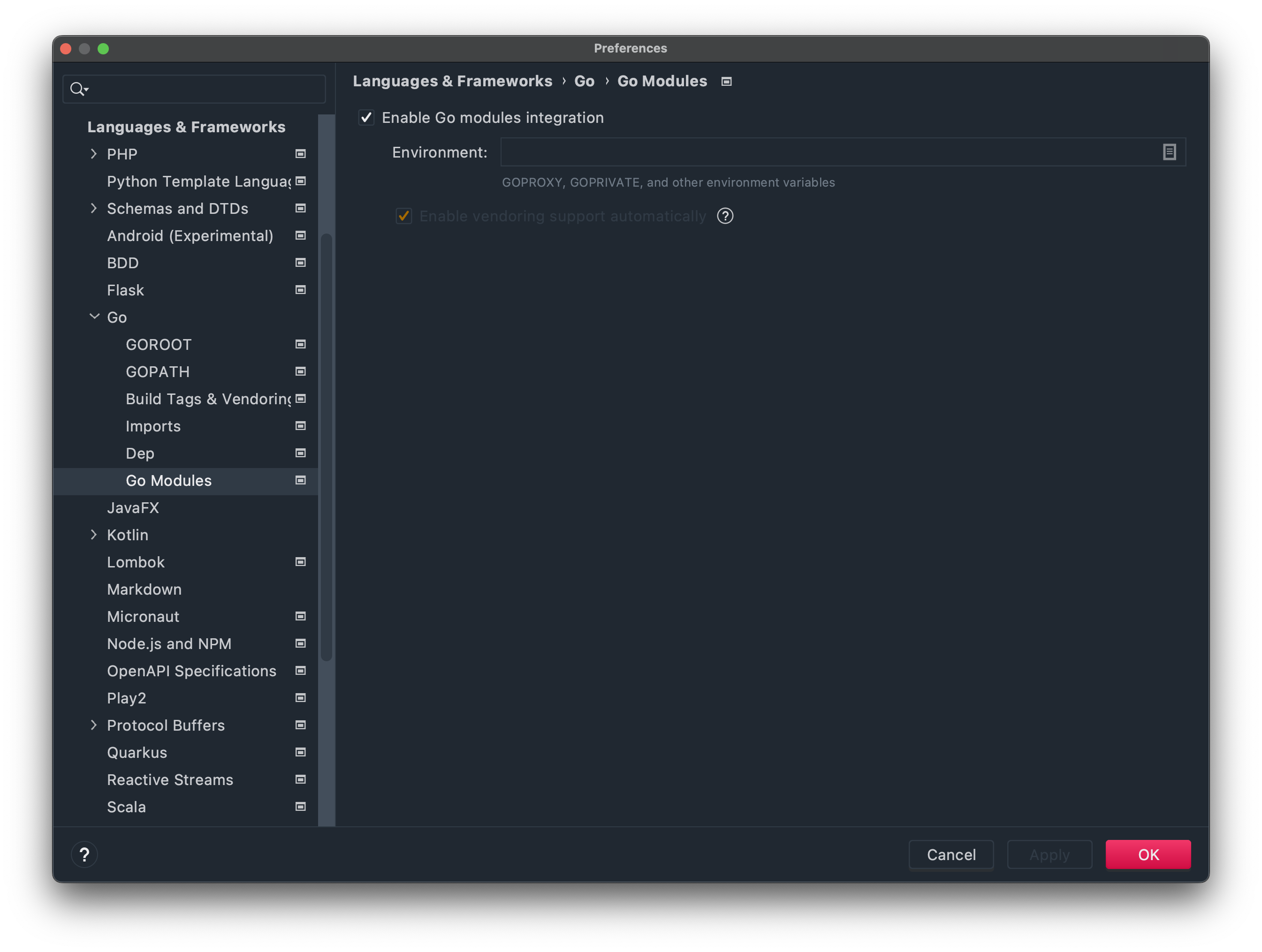1262x952 pixels.
Task: Click help icon next to vendoring support
Action: pos(724,216)
